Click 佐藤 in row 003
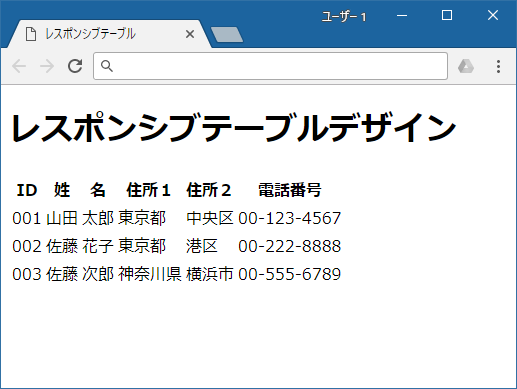The width and height of the screenshot is (517, 389). [62, 274]
